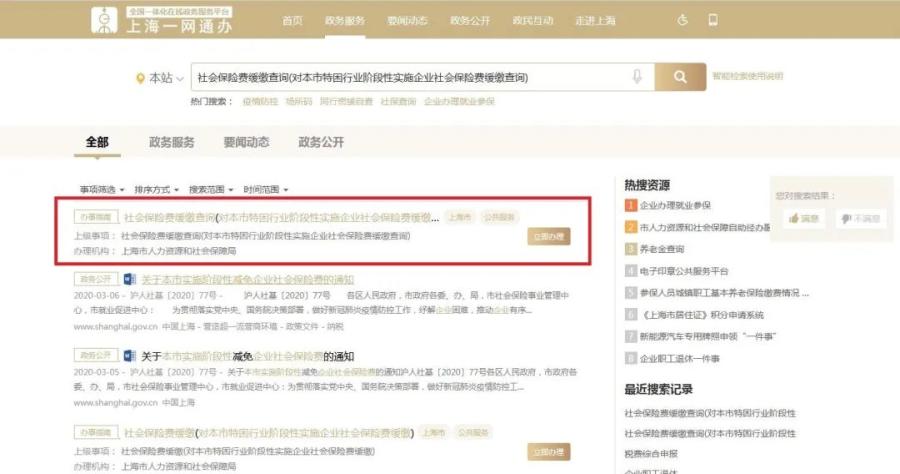Image resolution: width=900 pixels, height=474 pixels.
Task: Expand the 本站 site scope dropdown
Action: tap(160, 78)
